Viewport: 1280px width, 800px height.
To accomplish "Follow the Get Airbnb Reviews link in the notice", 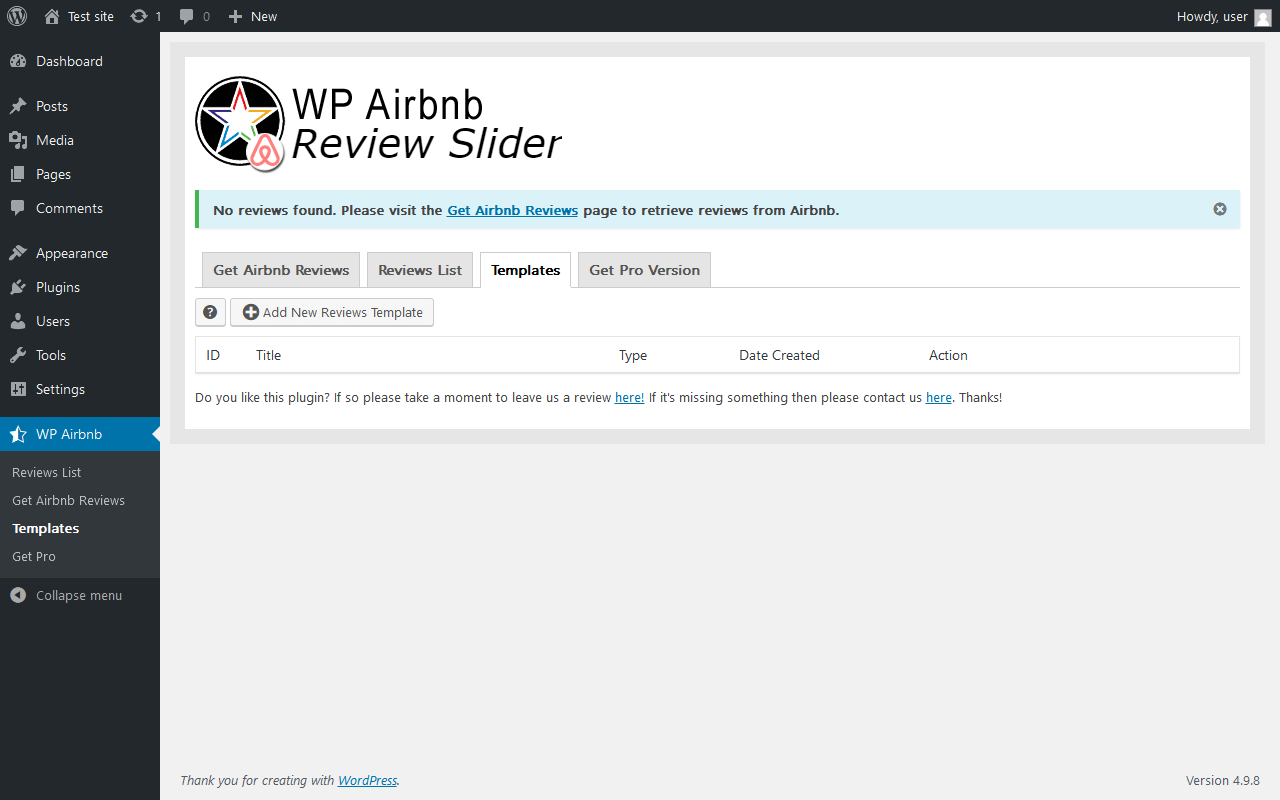I will pos(512,210).
